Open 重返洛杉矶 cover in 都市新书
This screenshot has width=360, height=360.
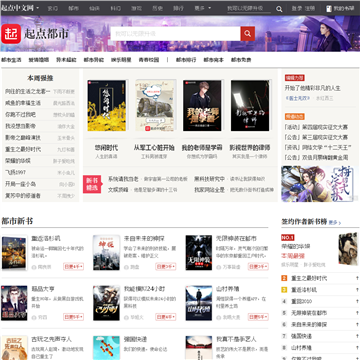point(14,253)
